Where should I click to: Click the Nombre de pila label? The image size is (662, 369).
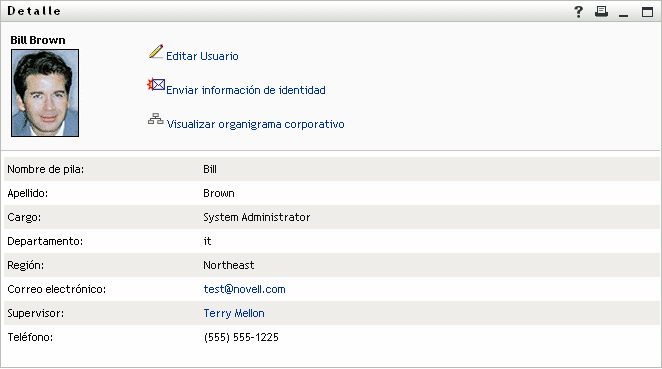46,169
